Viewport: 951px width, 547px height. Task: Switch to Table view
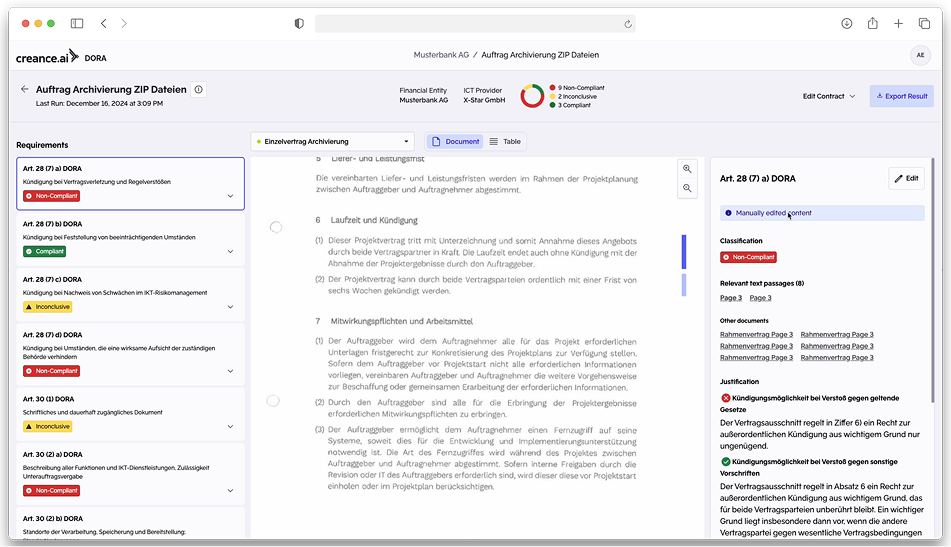pyautogui.click(x=505, y=141)
